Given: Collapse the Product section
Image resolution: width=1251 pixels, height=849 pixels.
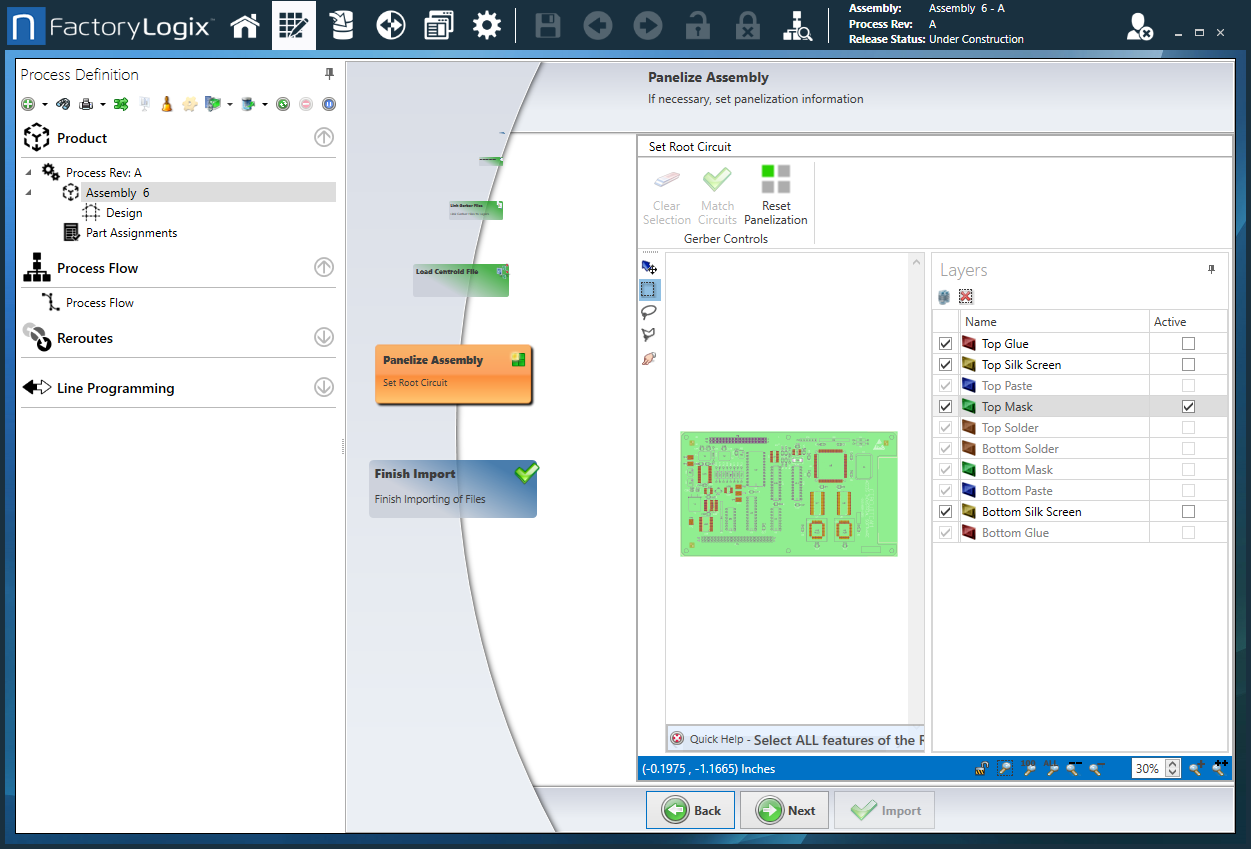Looking at the screenshot, I should 323,138.
